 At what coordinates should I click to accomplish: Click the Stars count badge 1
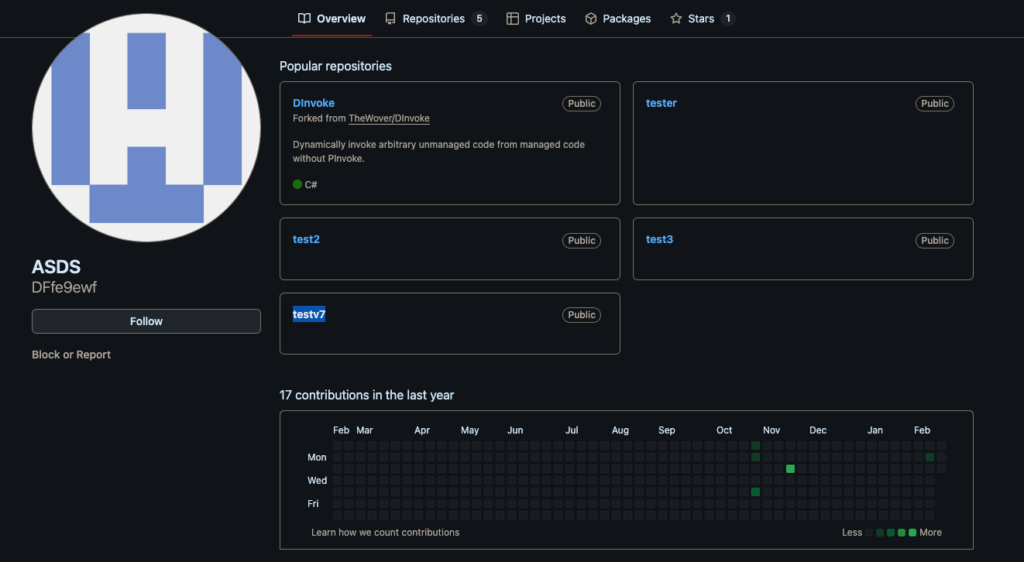(x=728, y=18)
